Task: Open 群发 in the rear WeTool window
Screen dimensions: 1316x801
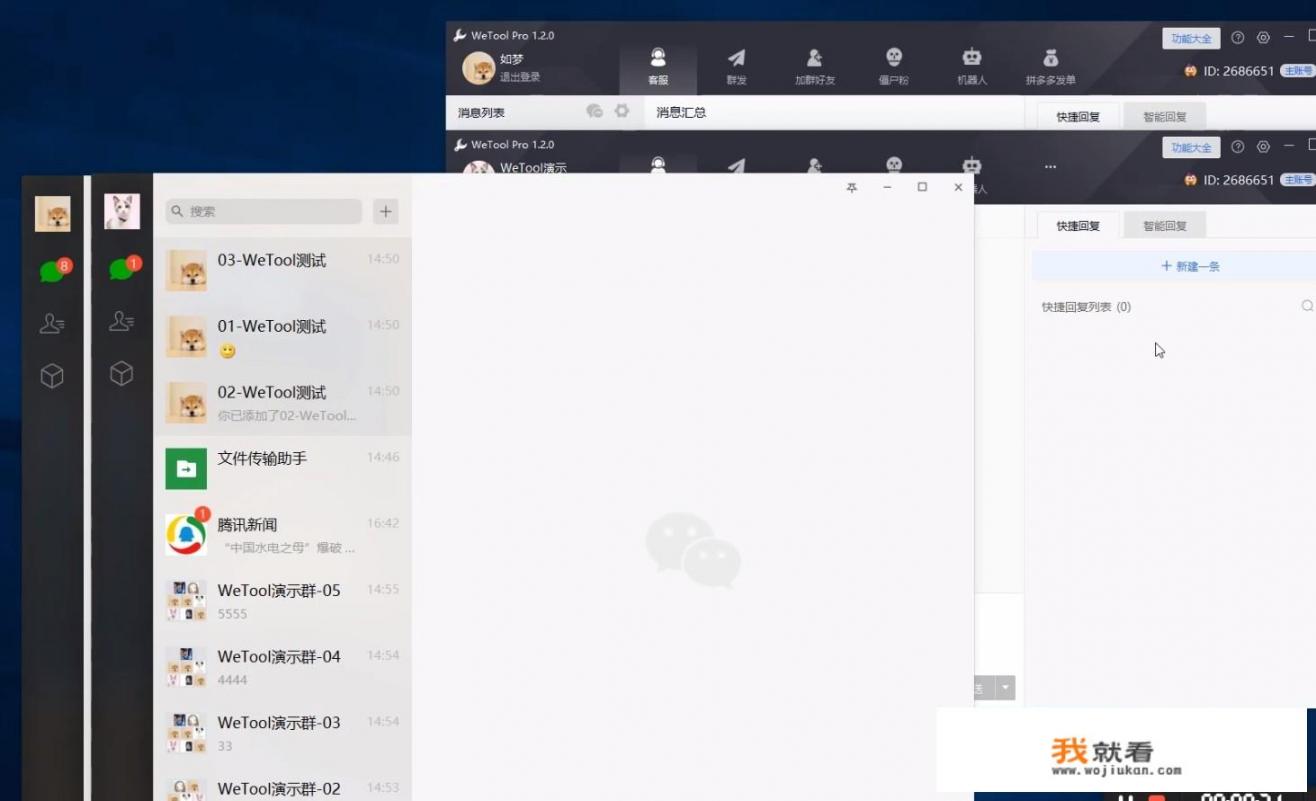Action: coord(736,66)
